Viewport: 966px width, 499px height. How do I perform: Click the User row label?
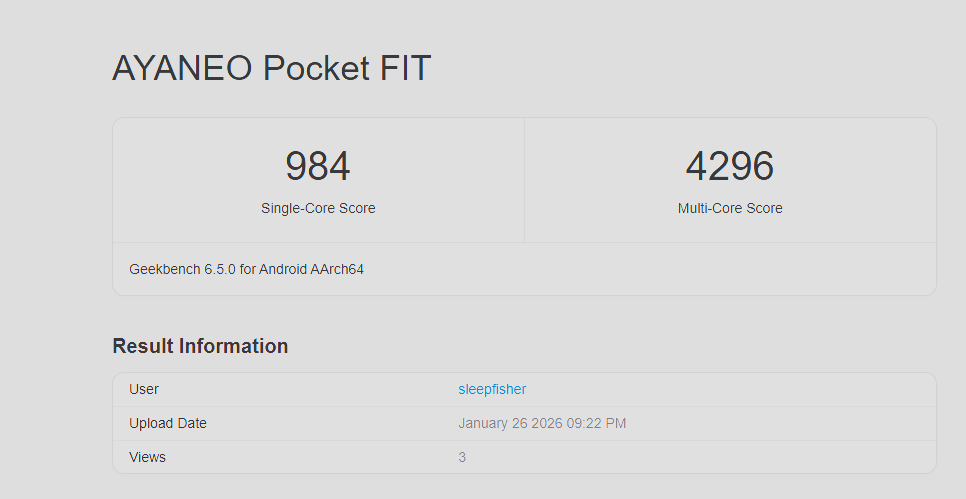point(144,389)
